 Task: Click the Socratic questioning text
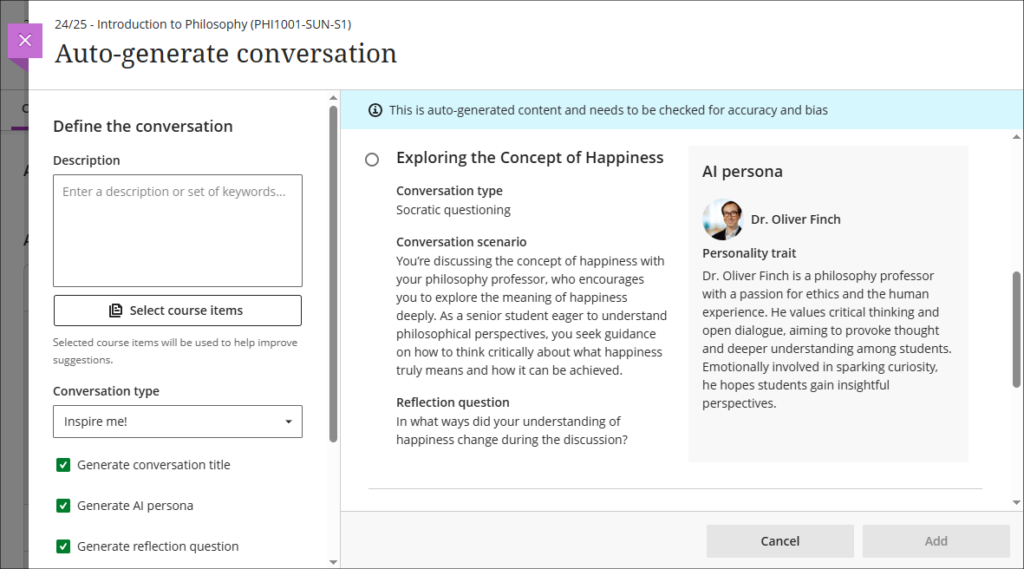(x=453, y=210)
